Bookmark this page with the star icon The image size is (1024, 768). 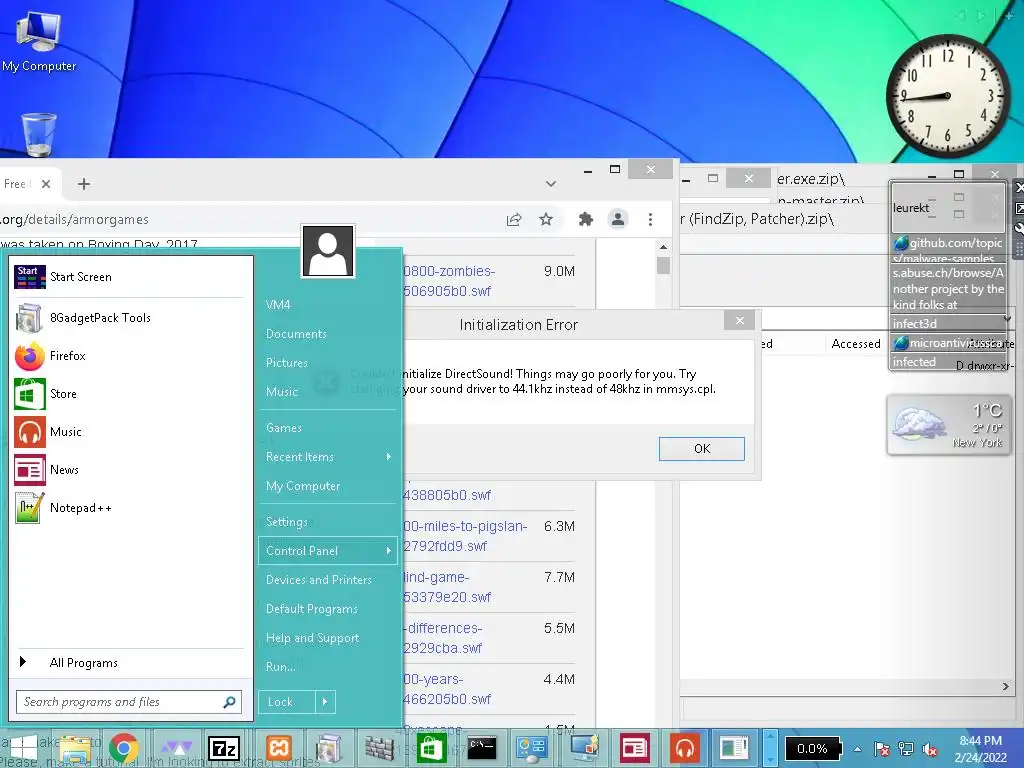point(546,219)
